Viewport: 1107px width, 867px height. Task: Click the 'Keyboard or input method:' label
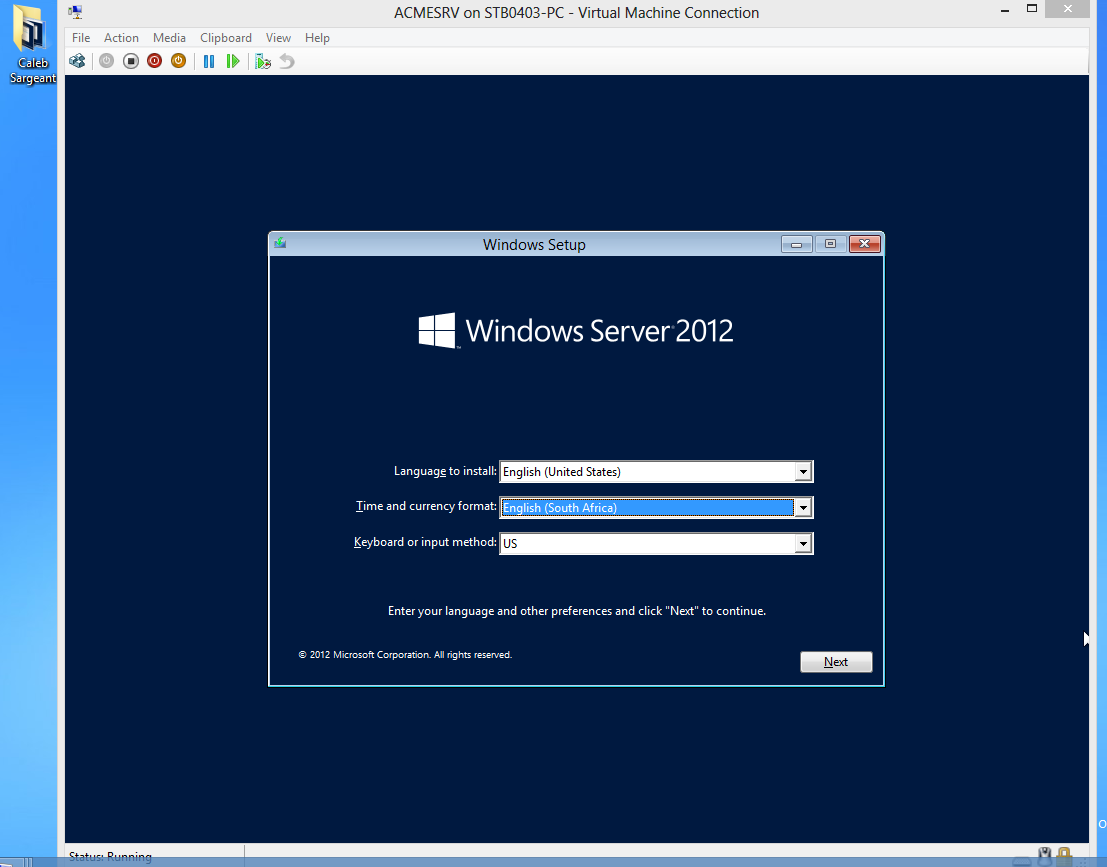[425, 542]
